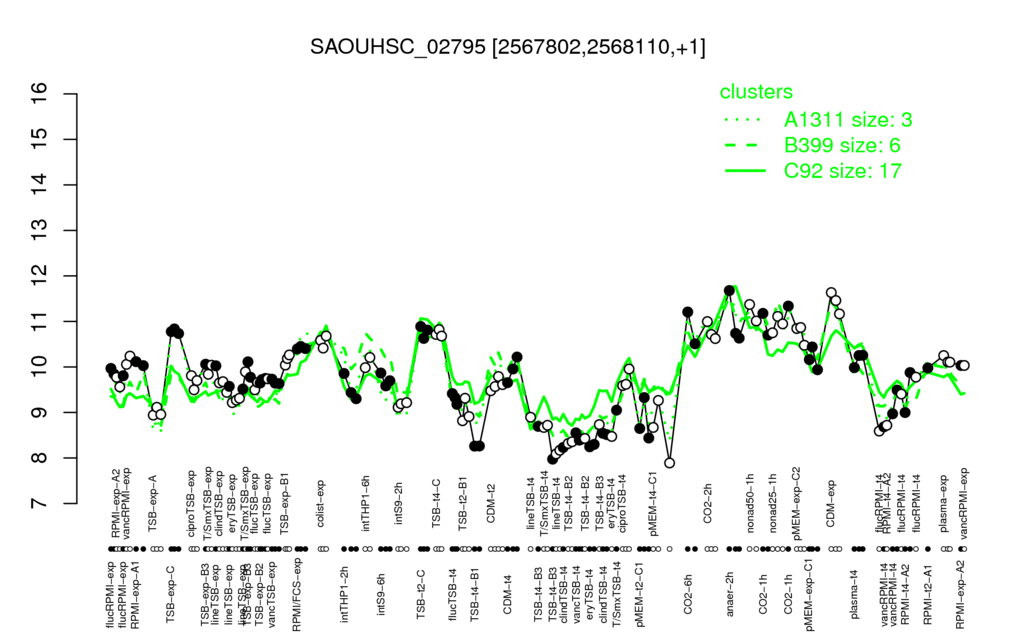Click the 'RPMI-exp-A1' axis label
Viewport: 1024px width, 640px height.
[135, 594]
